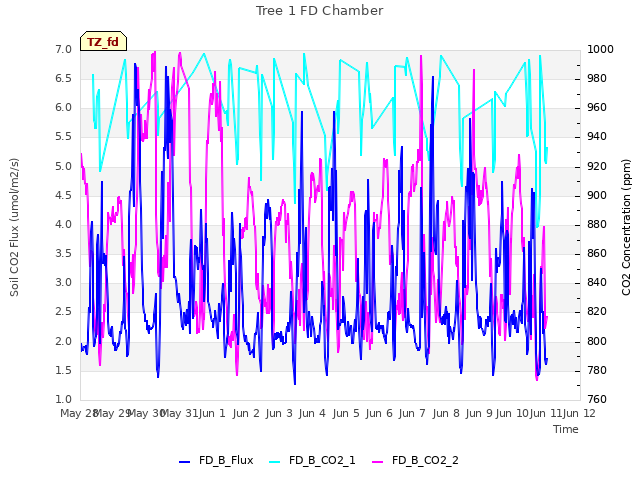The image size is (640, 480).
Task: Click the Jun 12 date tick label
Action: click(579, 413)
